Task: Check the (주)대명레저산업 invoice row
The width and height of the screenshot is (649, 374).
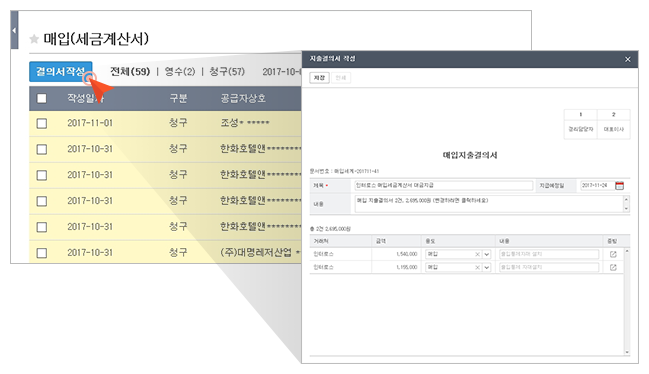Action: [x=42, y=253]
